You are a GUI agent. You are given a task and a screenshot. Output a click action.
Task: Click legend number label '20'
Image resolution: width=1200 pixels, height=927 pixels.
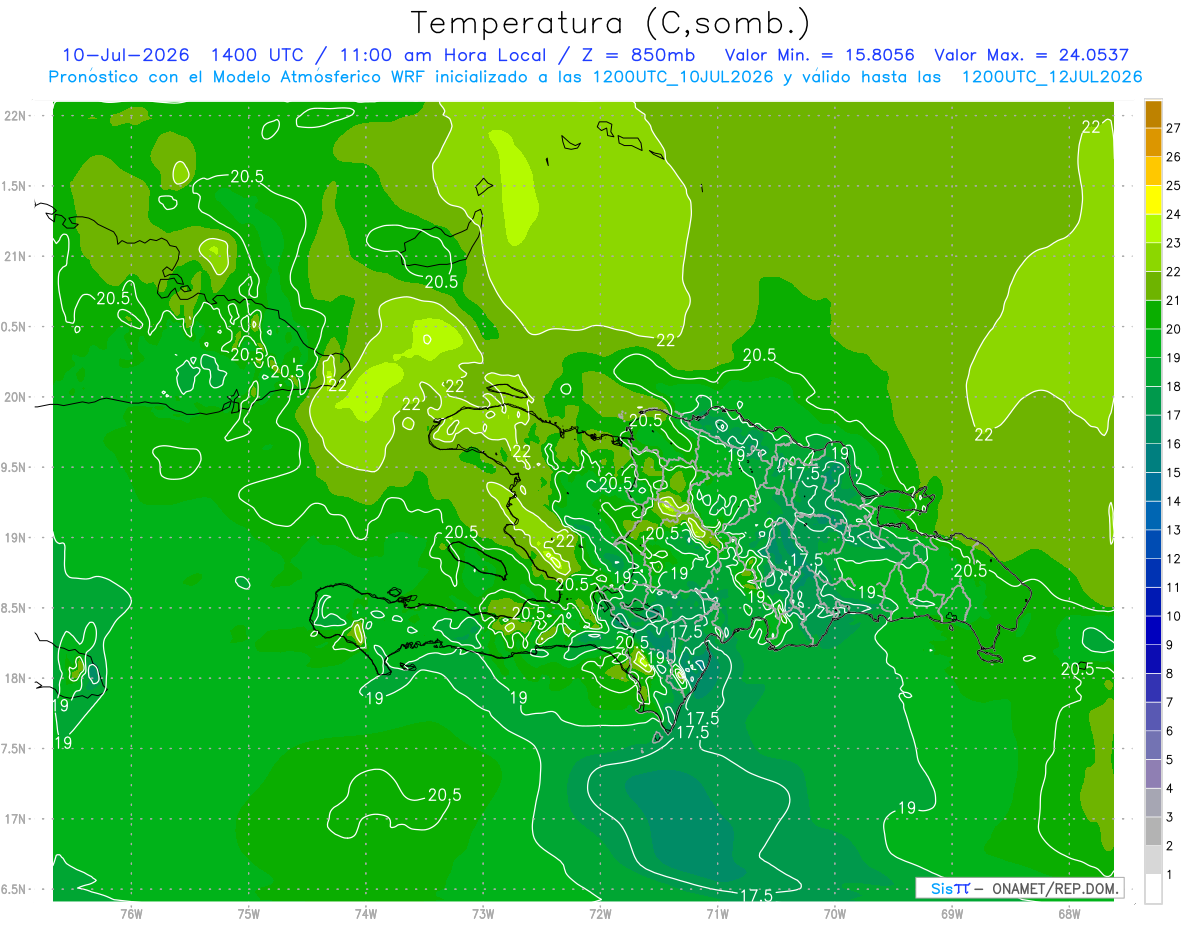pos(1173,329)
